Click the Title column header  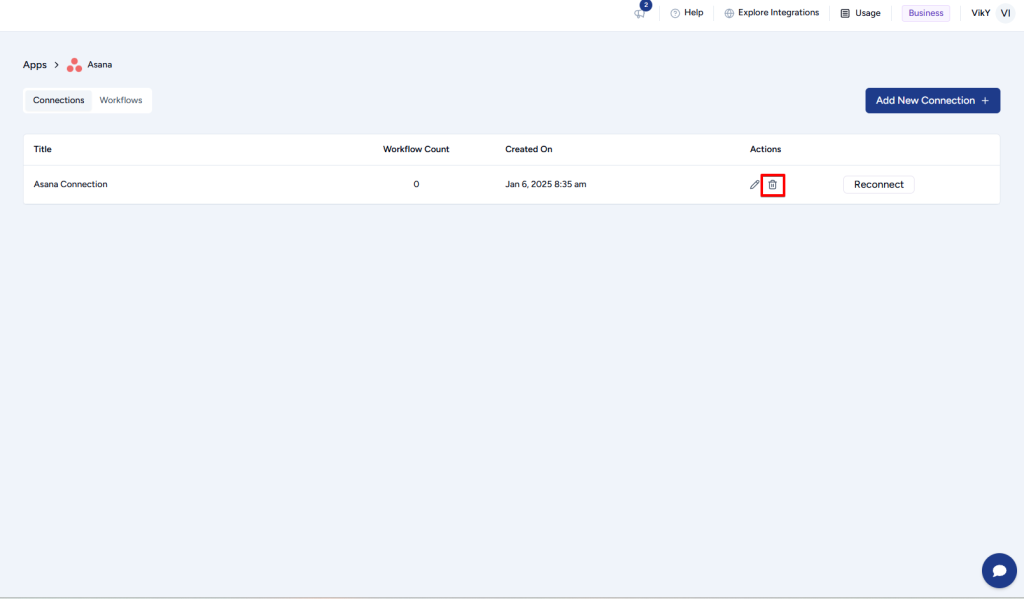tap(43, 149)
